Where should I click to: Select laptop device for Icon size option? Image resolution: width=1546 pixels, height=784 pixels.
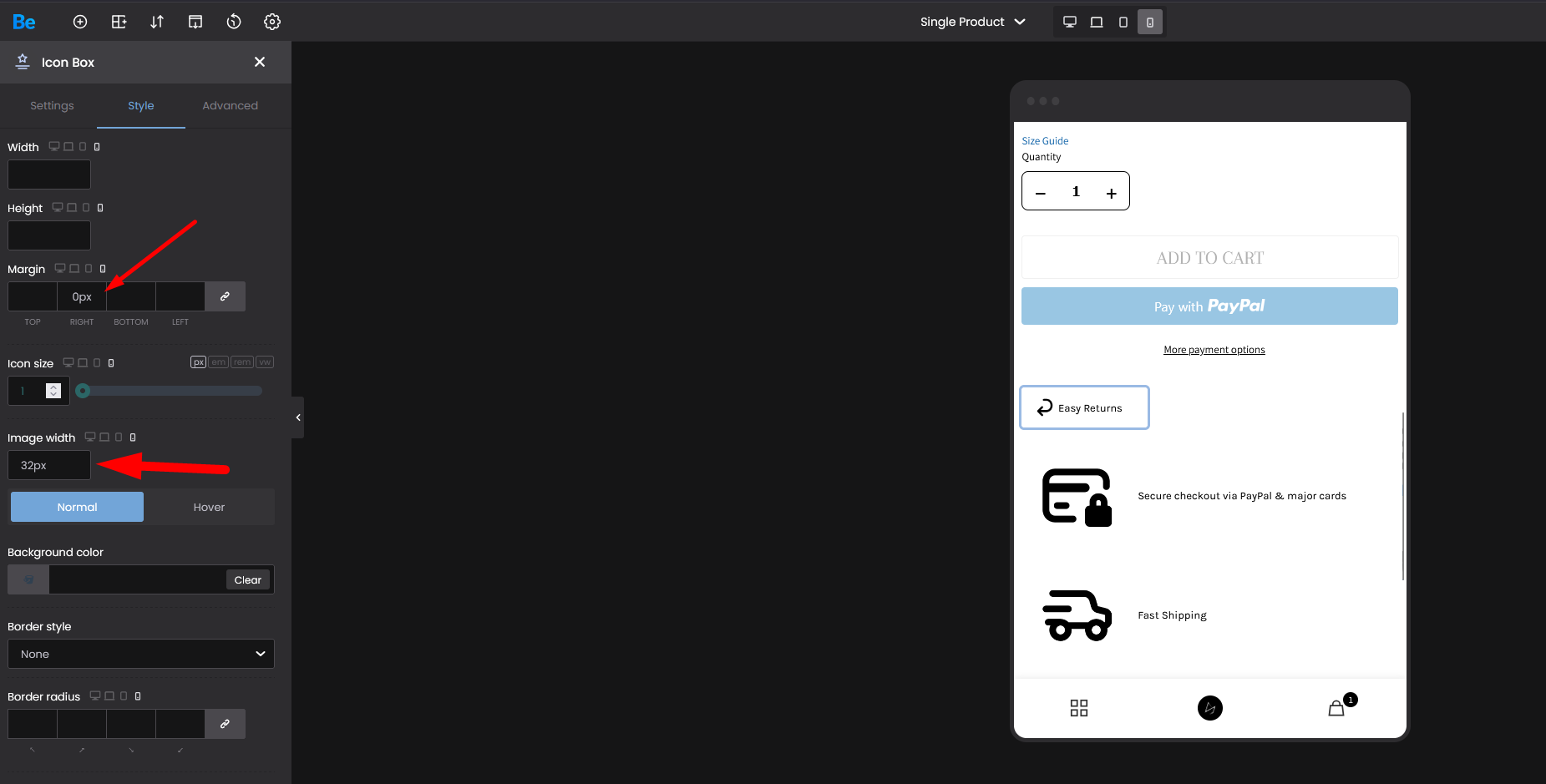point(83,362)
